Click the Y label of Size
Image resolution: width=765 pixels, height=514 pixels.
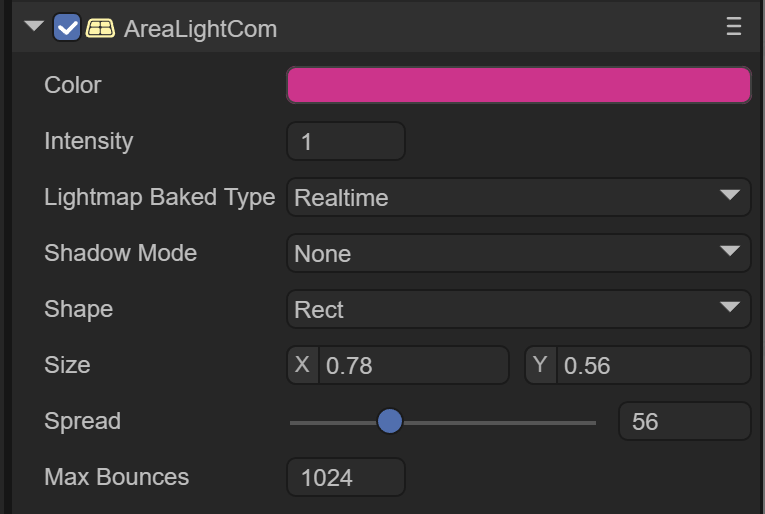(540, 365)
